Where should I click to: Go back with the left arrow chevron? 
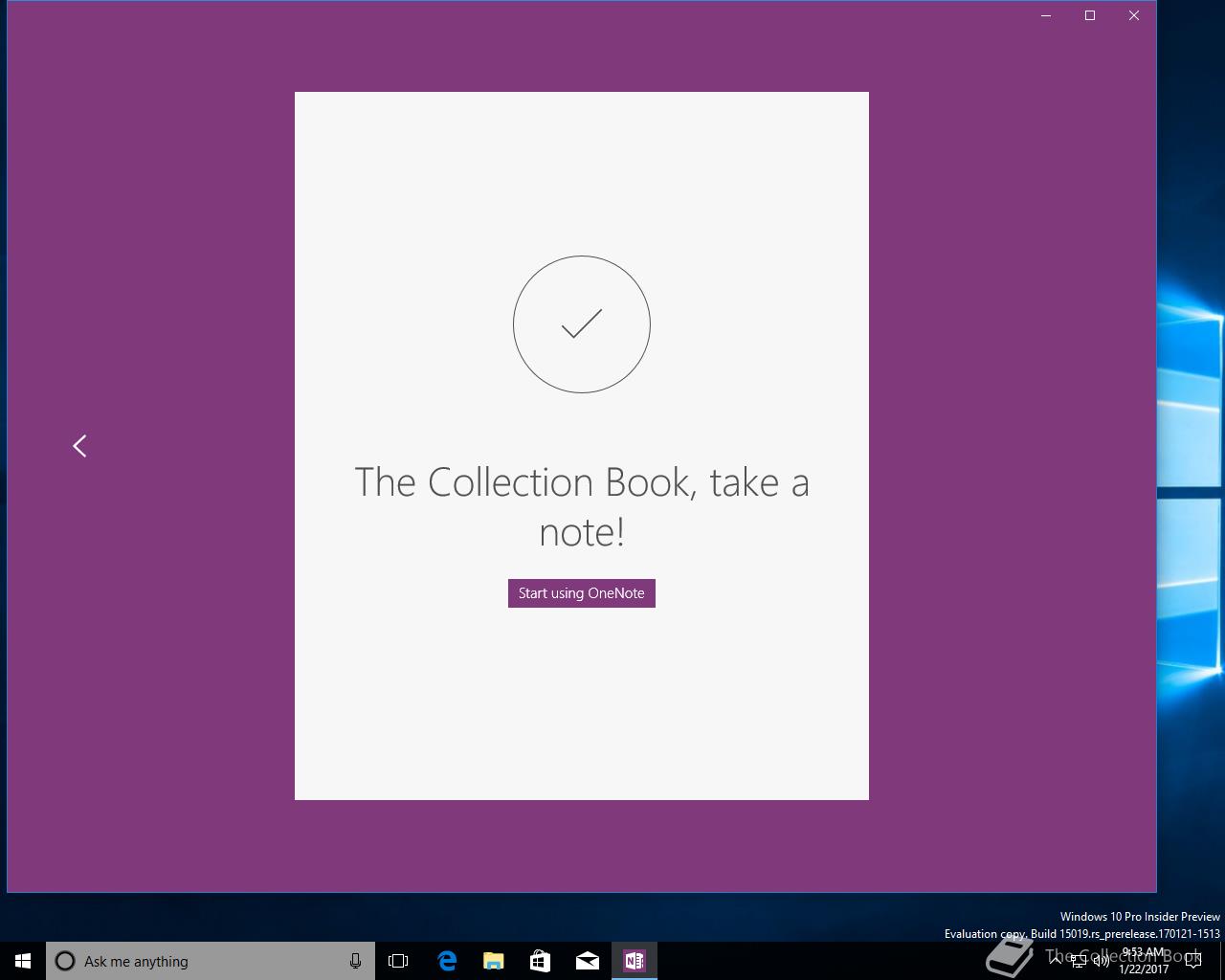tap(79, 446)
